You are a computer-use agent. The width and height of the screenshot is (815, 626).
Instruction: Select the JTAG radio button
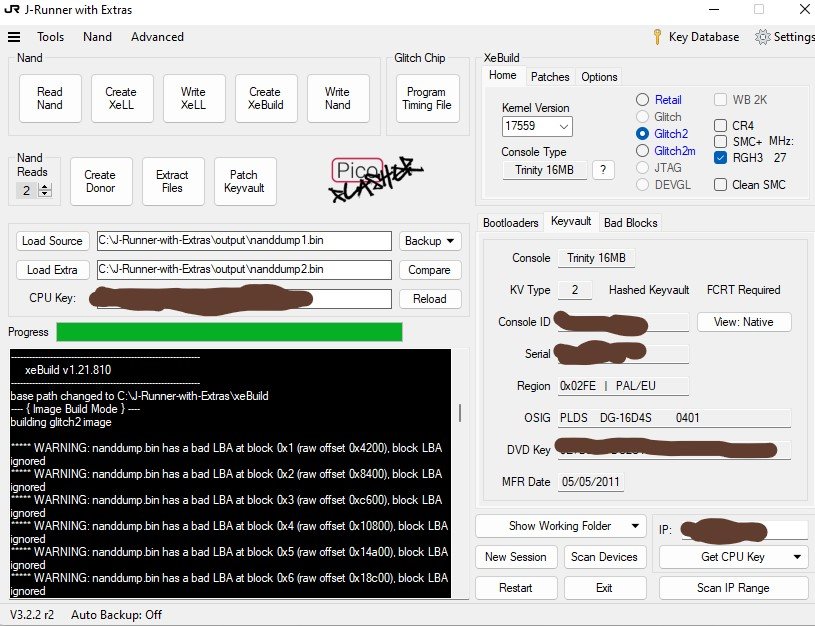(642, 168)
